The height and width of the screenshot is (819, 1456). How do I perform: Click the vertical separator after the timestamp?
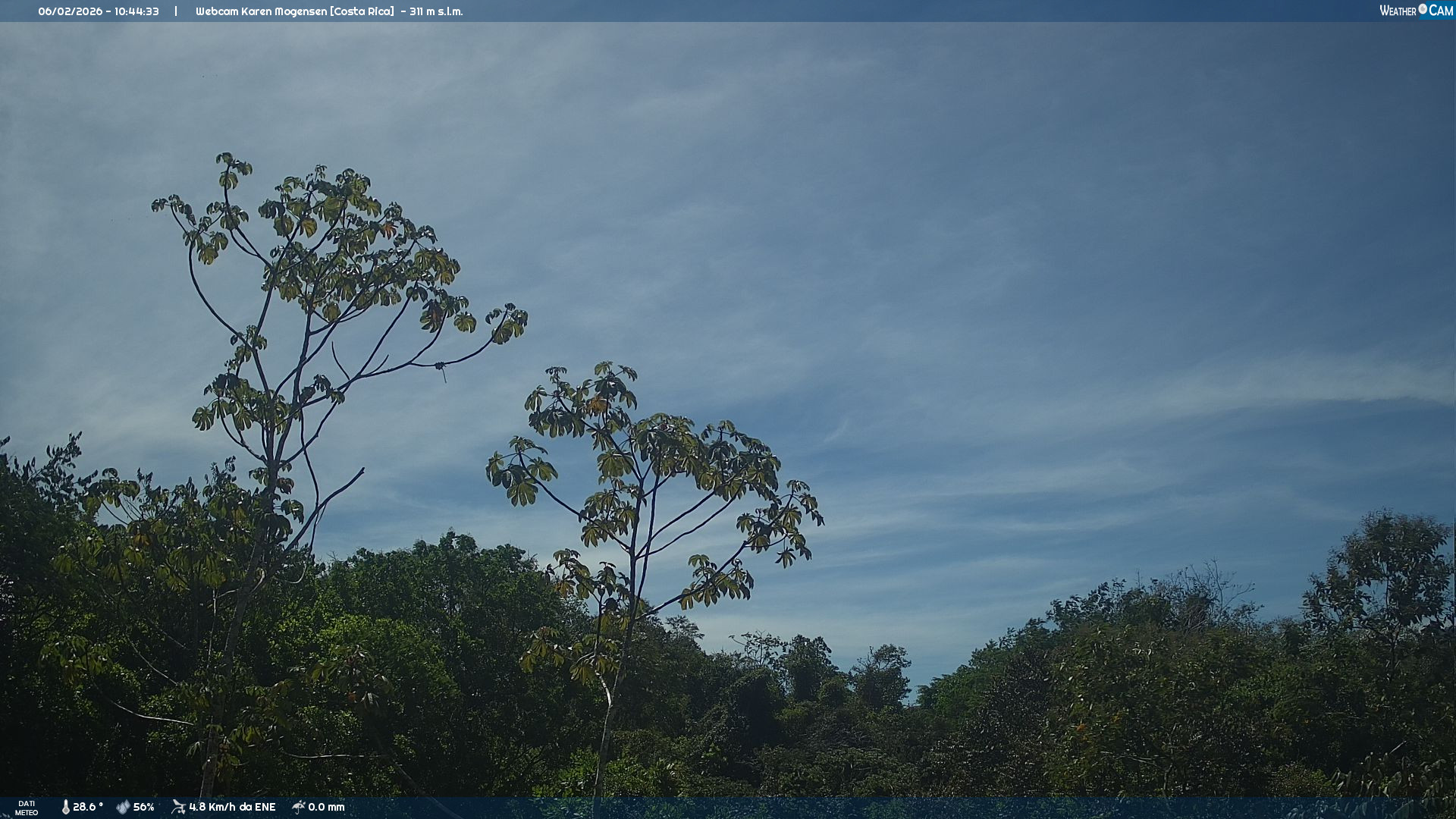coord(176,11)
